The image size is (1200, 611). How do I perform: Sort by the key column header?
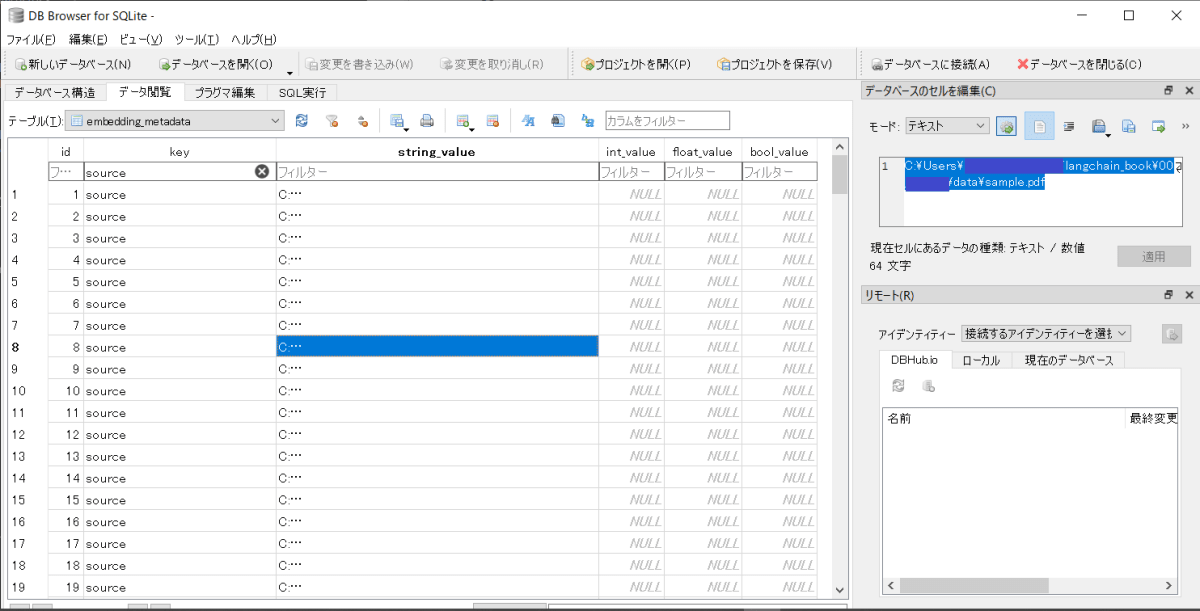[180, 152]
